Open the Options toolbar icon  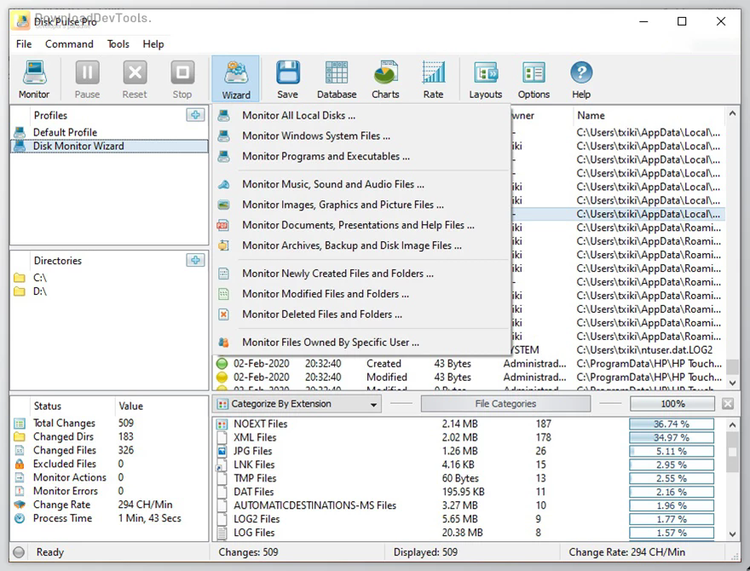pyautogui.click(x=534, y=79)
